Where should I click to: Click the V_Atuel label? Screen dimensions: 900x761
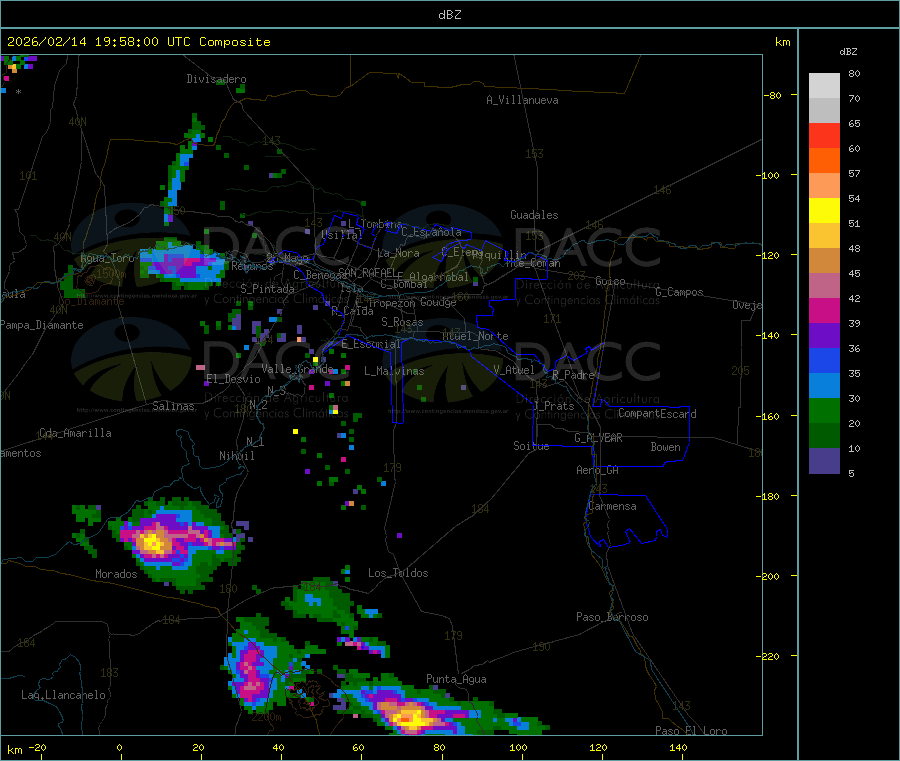pyautogui.click(x=514, y=370)
